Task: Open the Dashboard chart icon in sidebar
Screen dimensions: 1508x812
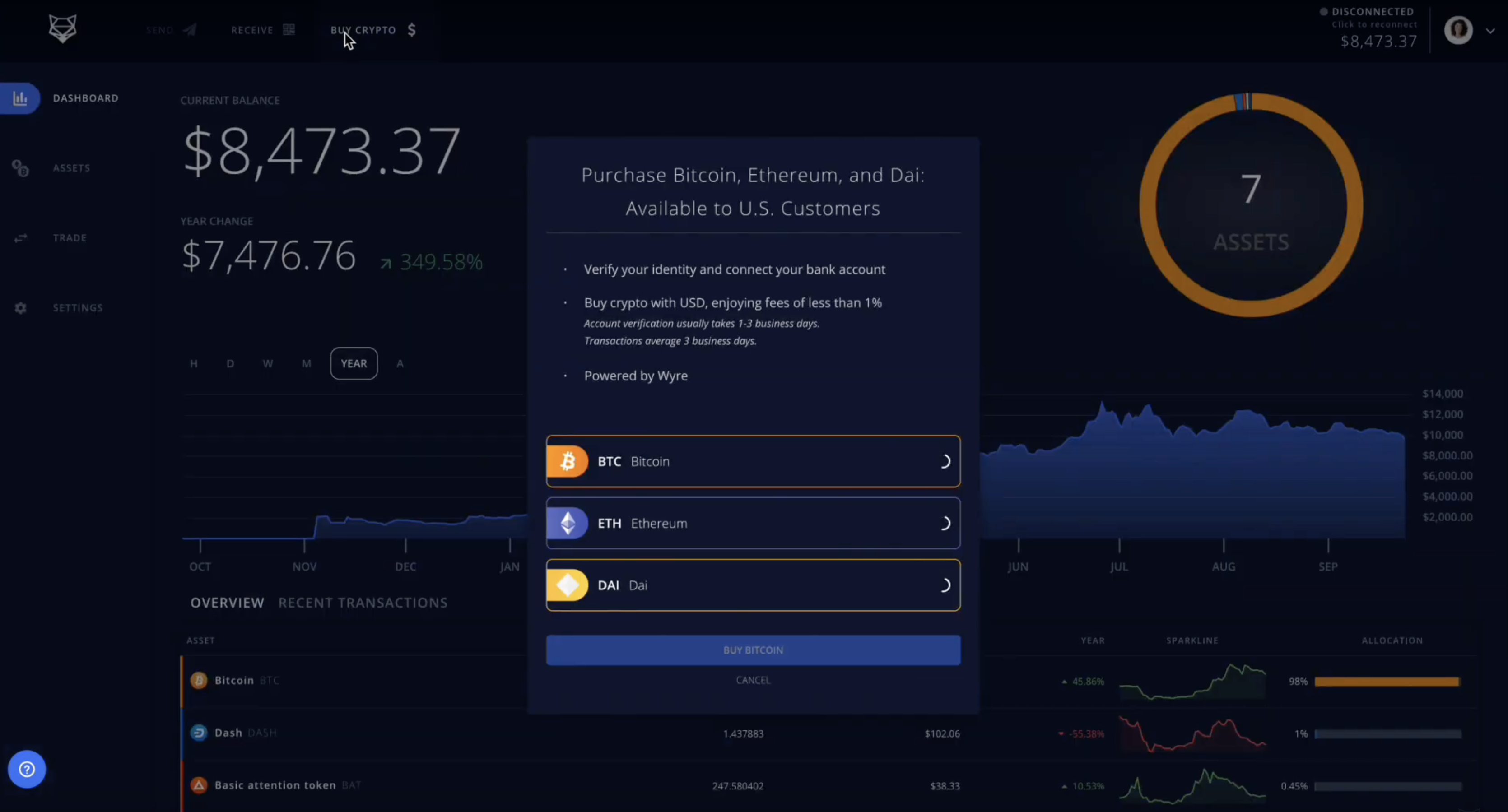Action: click(x=20, y=98)
